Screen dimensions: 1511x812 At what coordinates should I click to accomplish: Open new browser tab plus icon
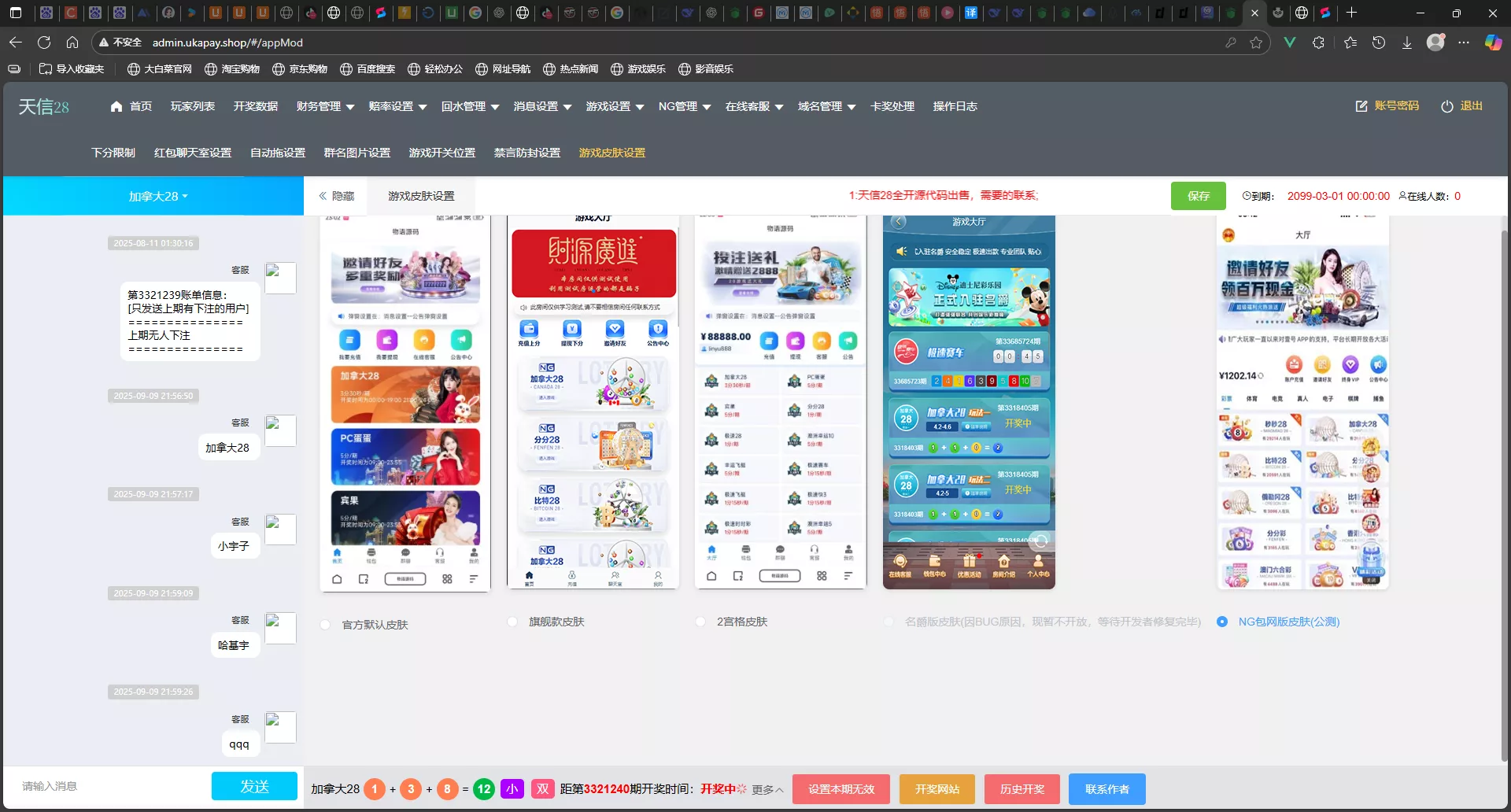click(x=1351, y=13)
